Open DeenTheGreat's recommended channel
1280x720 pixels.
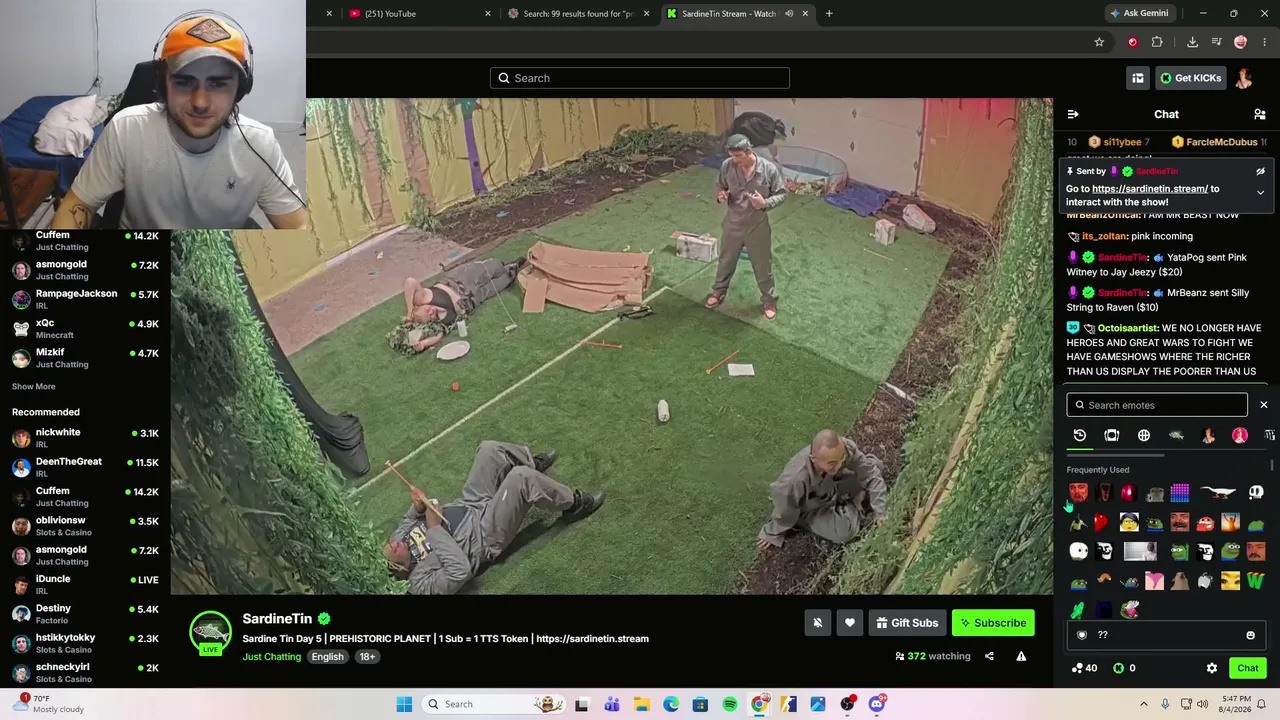pos(85,467)
